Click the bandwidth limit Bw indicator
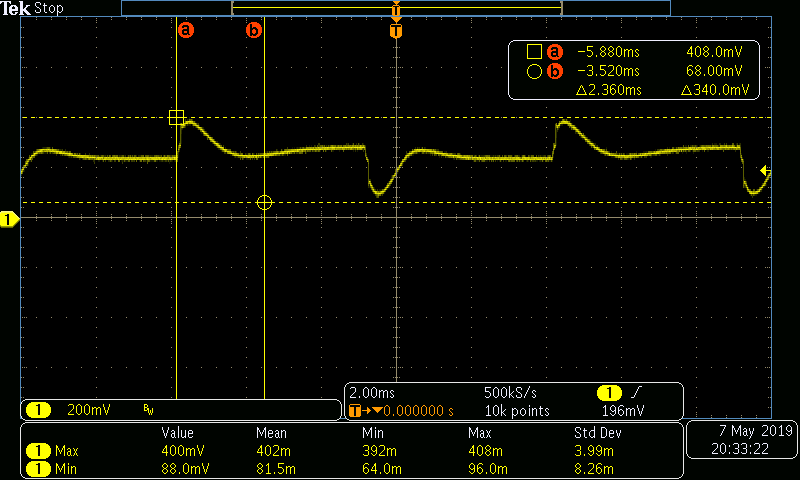 point(149,410)
